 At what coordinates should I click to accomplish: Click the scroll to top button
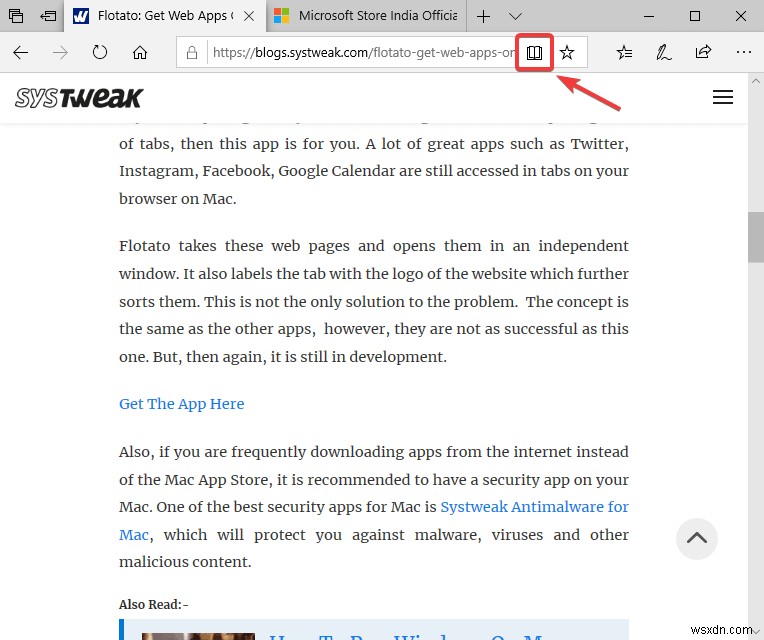697,539
